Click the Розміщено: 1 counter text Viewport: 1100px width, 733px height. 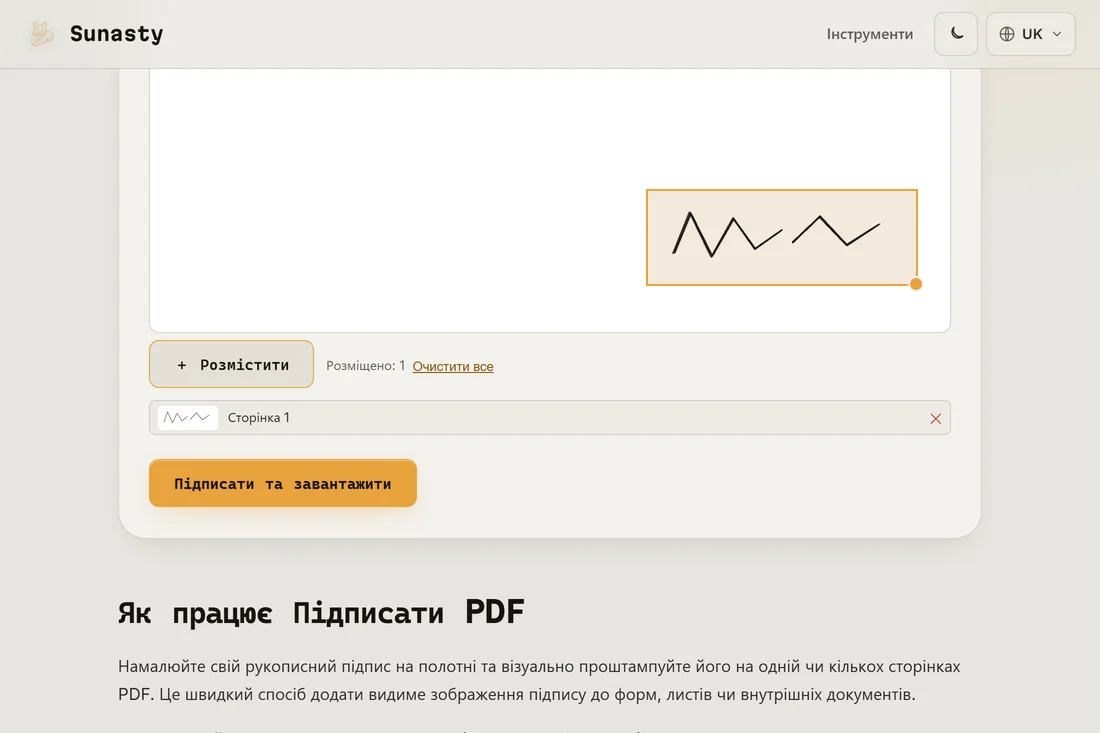coord(365,365)
